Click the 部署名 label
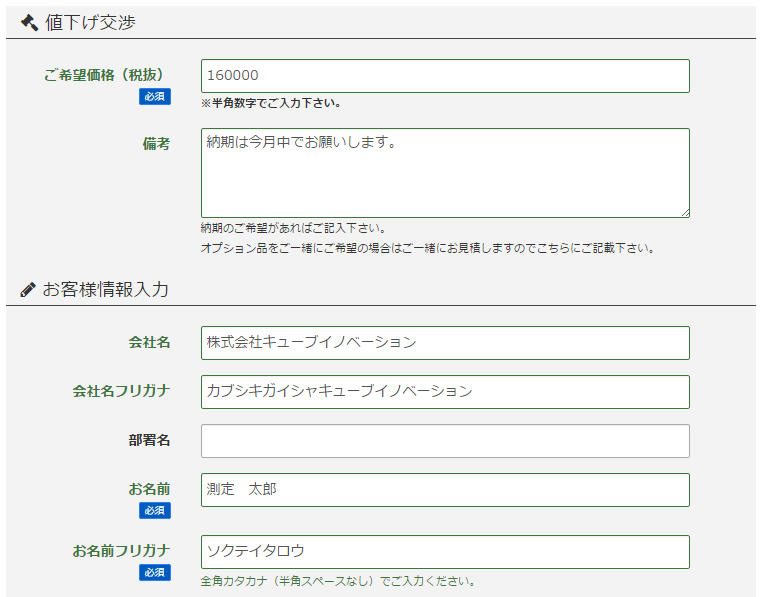The image size is (762, 597). pyautogui.click(x=149, y=440)
